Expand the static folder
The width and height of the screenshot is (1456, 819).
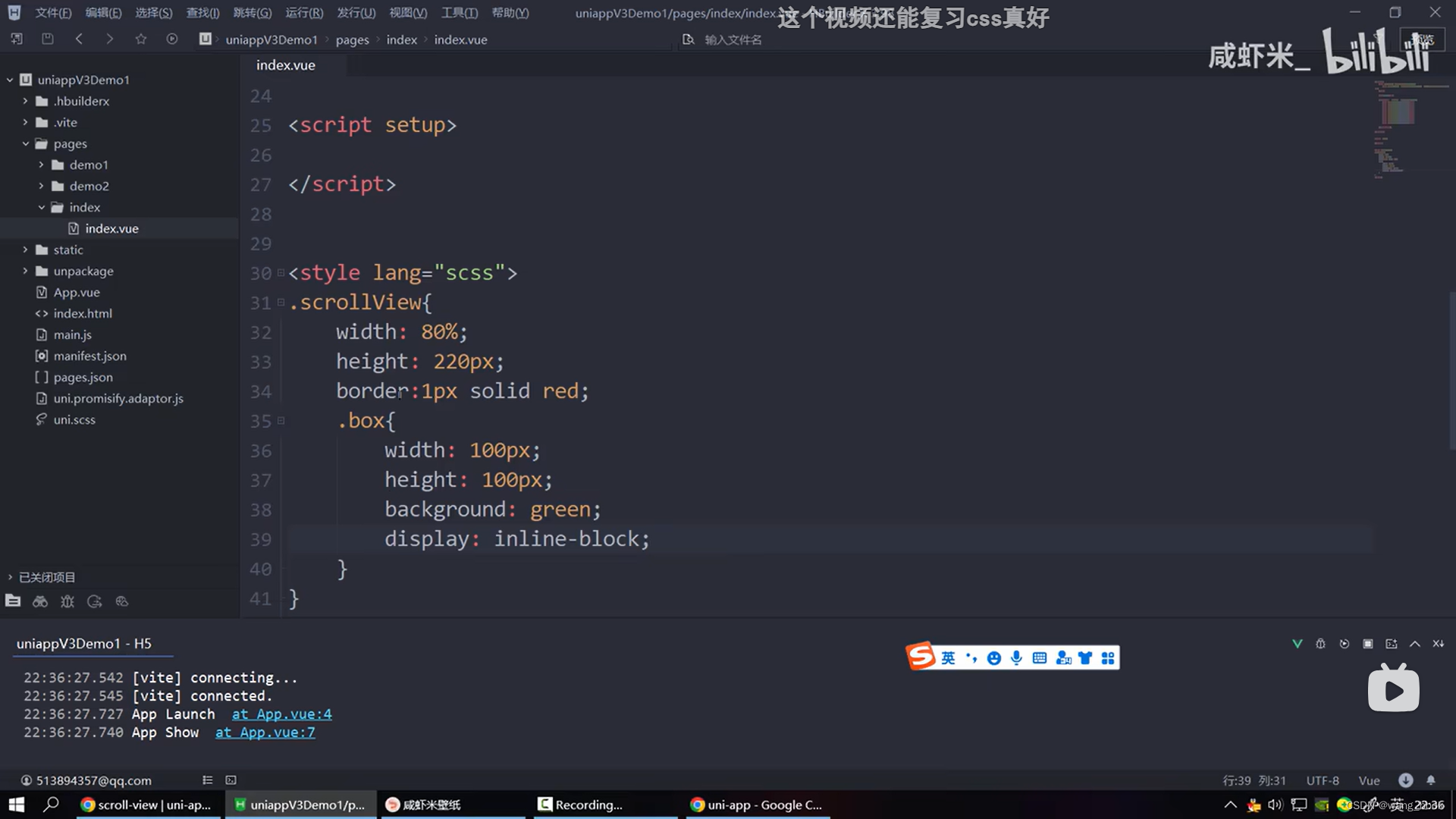[x=25, y=249]
